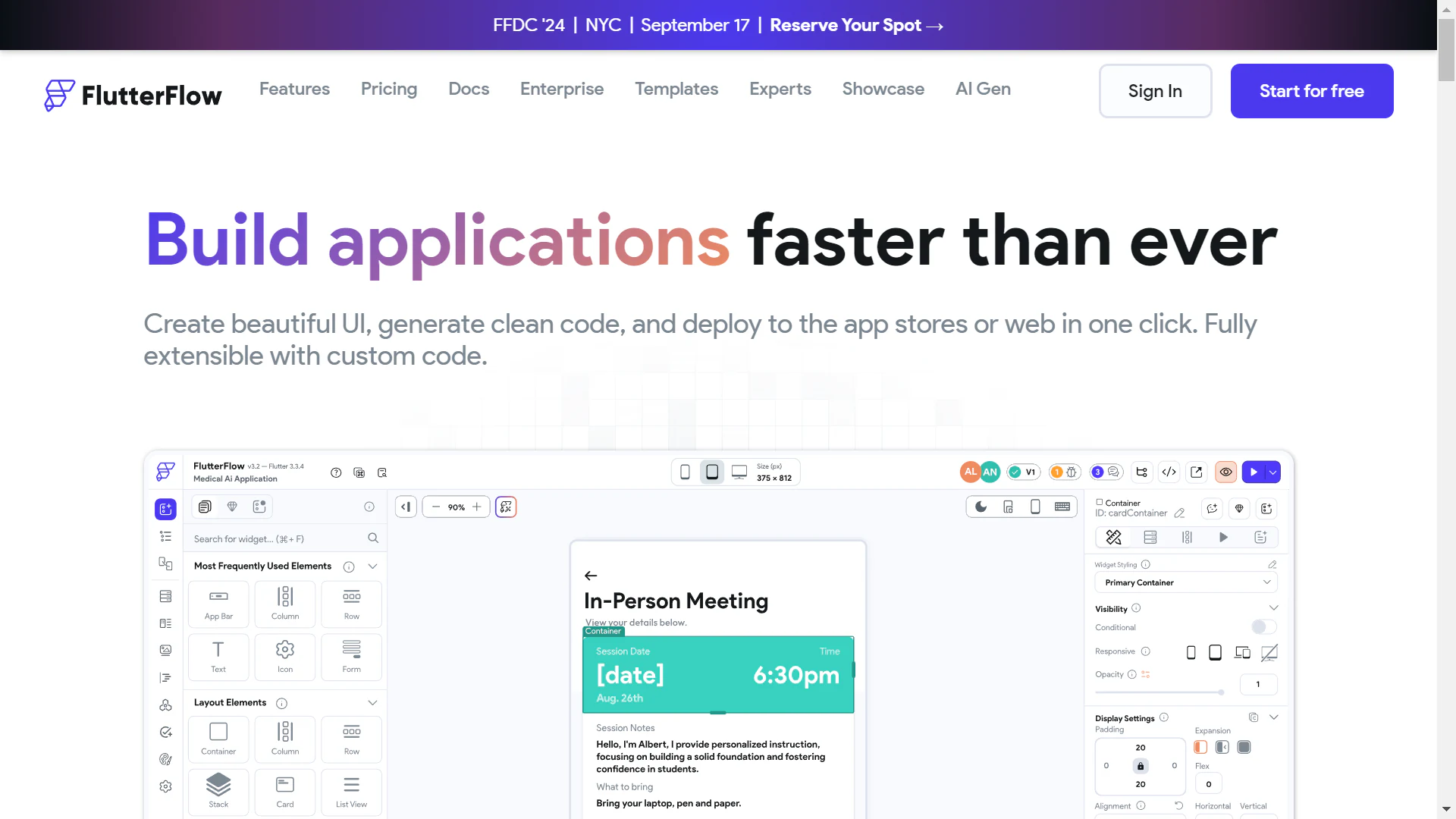Click the Start for free button
This screenshot has height=819, width=1456.
tap(1312, 91)
